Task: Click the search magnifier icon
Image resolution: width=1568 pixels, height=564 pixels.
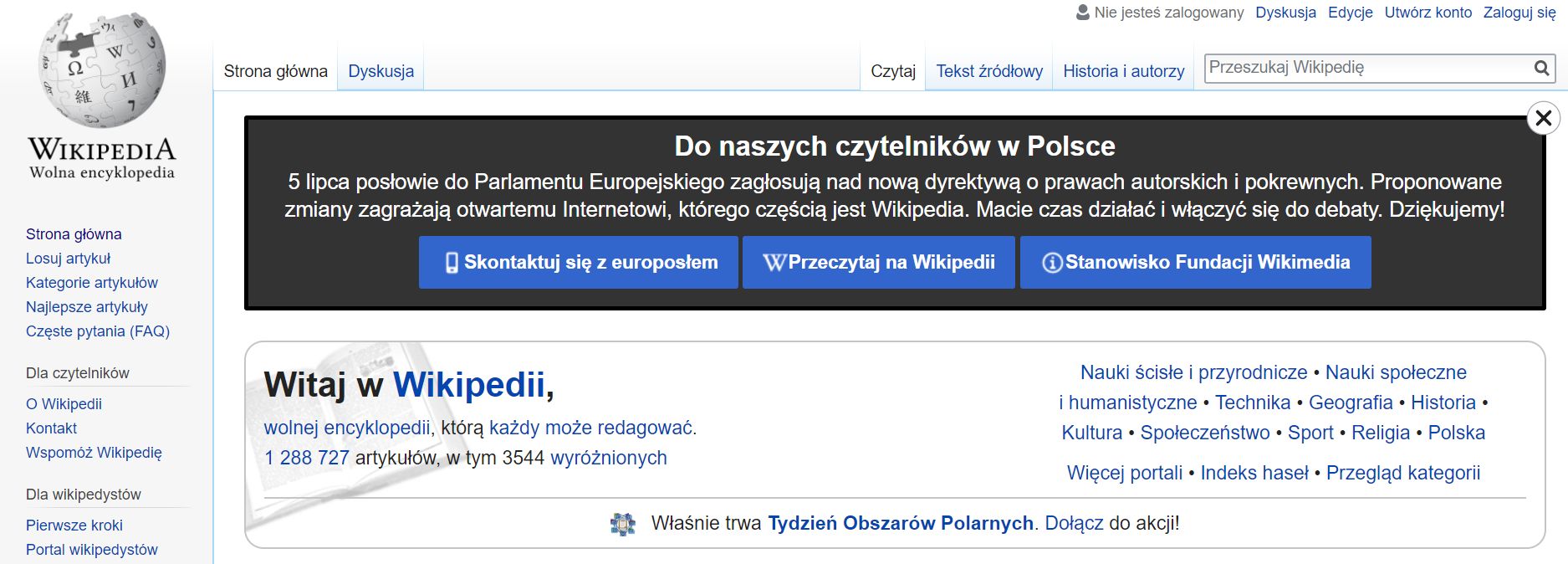Action: tap(1541, 69)
